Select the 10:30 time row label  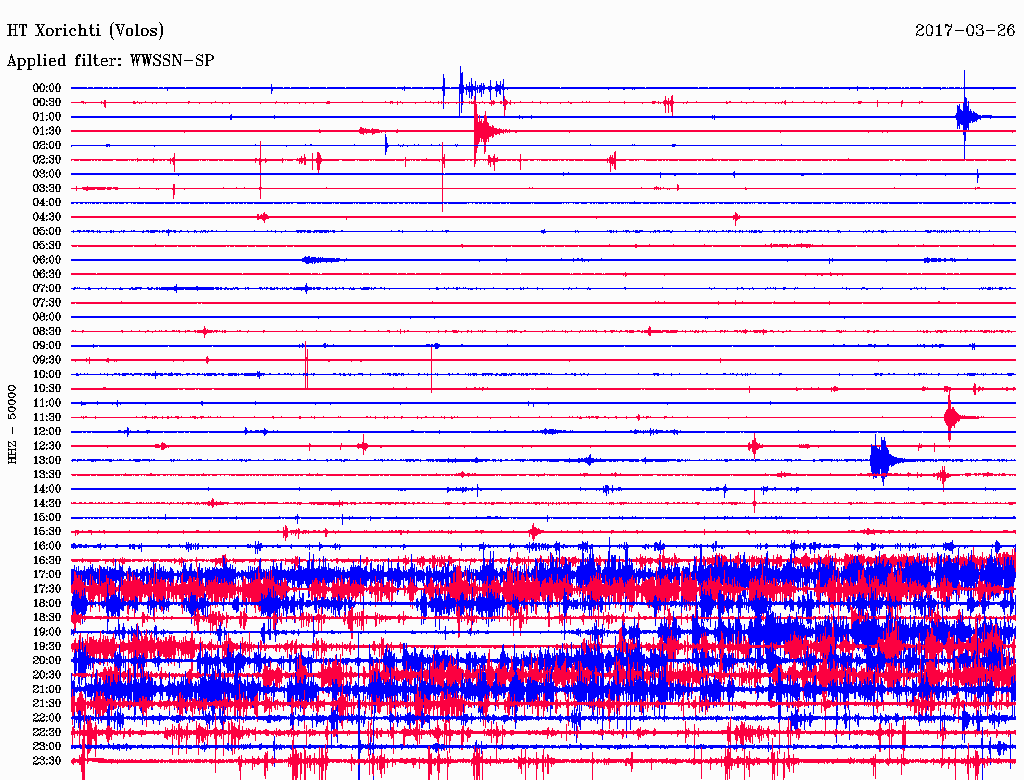click(x=47, y=388)
